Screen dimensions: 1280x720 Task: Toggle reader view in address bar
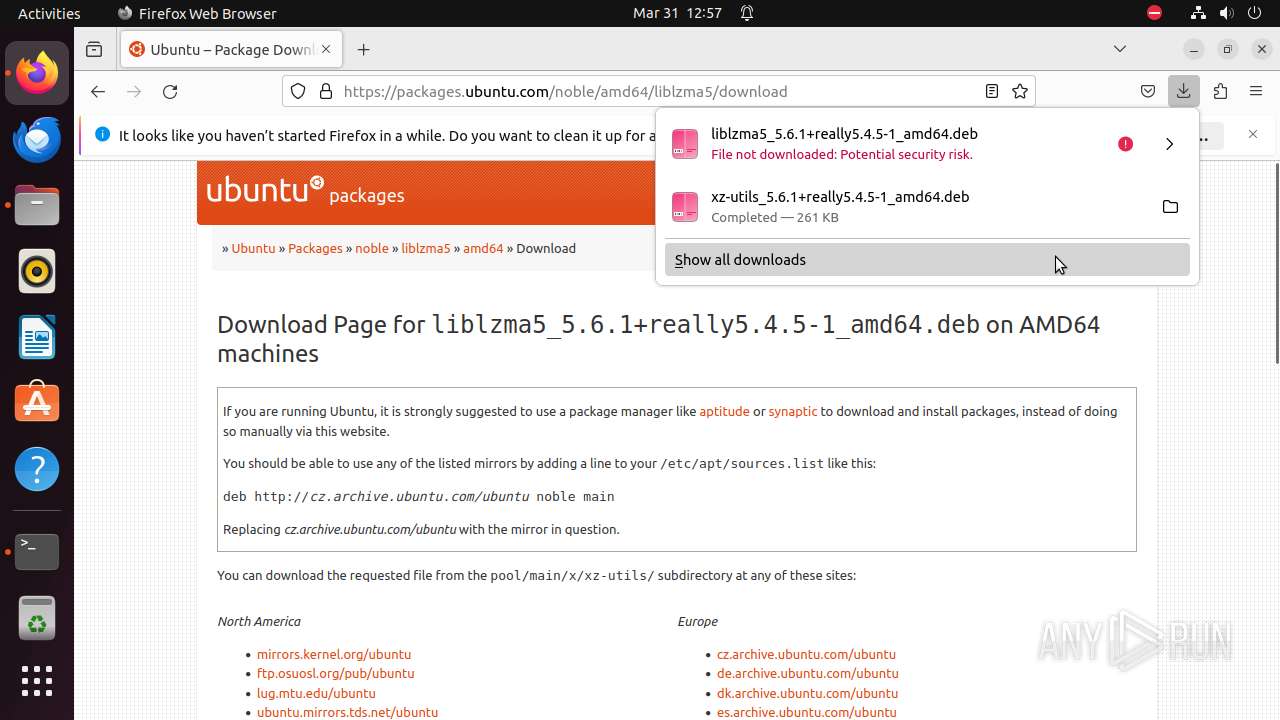pyautogui.click(x=991, y=91)
